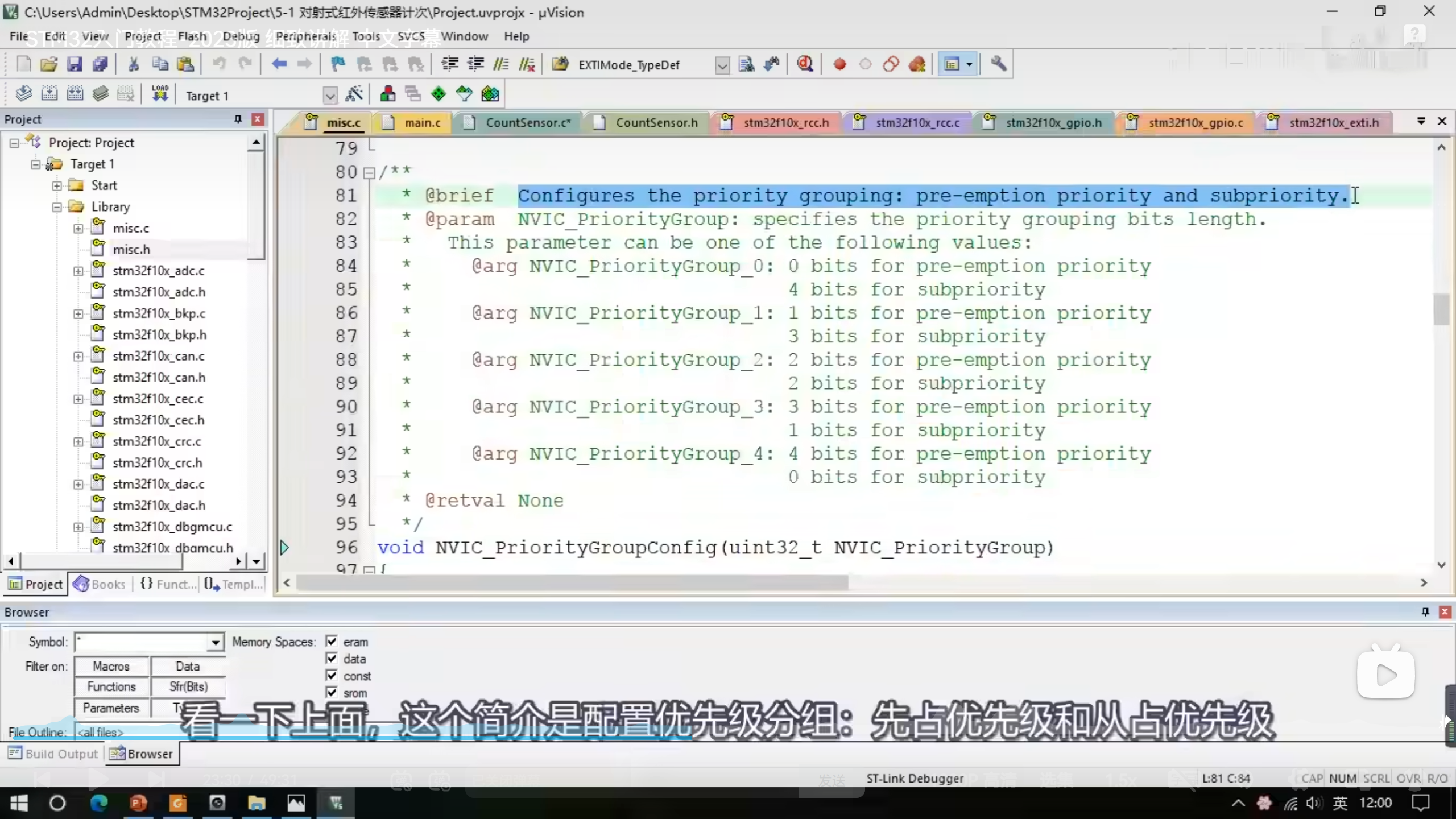The width and height of the screenshot is (1456, 819).
Task: Switch to the main.c editor tab
Action: 422,123
